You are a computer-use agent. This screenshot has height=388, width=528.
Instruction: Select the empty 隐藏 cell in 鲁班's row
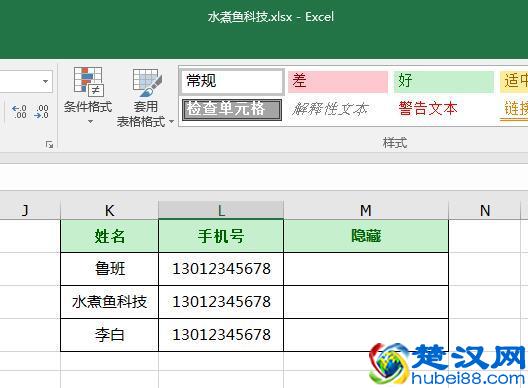(x=366, y=269)
